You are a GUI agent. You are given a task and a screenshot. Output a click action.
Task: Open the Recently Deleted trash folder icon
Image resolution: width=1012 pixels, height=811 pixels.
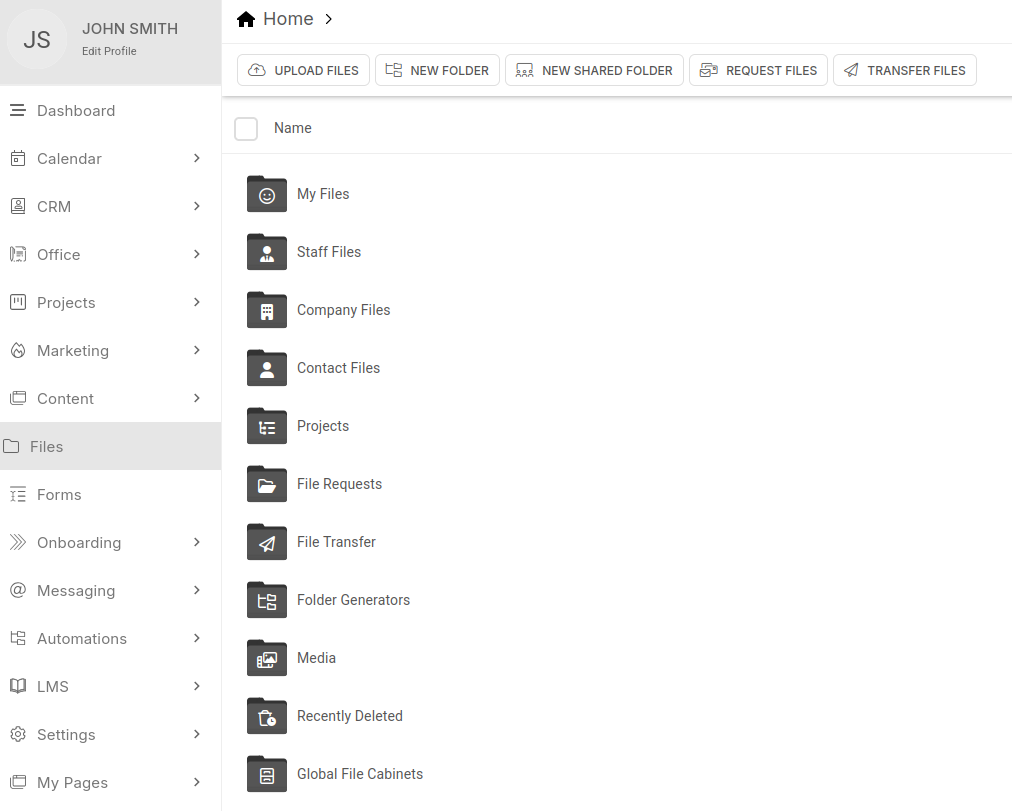pos(266,717)
